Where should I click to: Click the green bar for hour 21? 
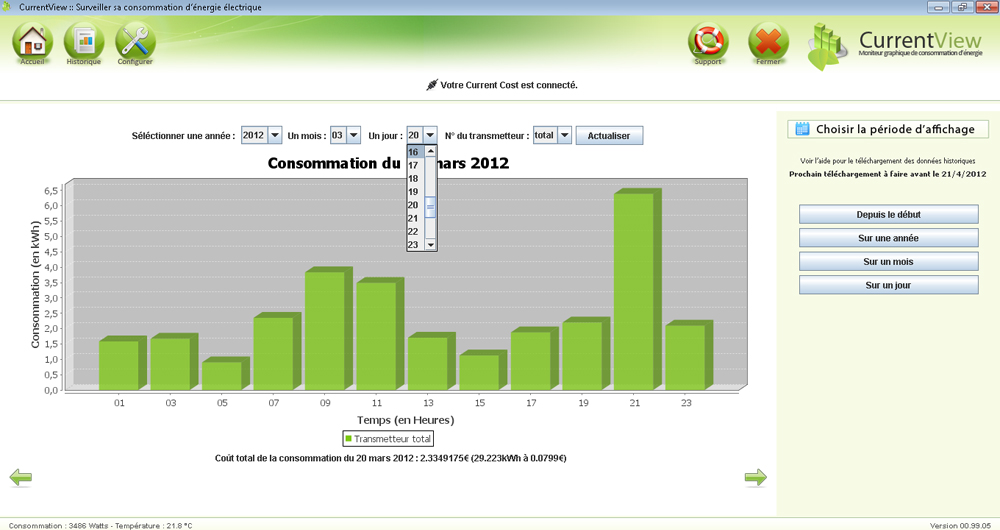click(x=633, y=290)
